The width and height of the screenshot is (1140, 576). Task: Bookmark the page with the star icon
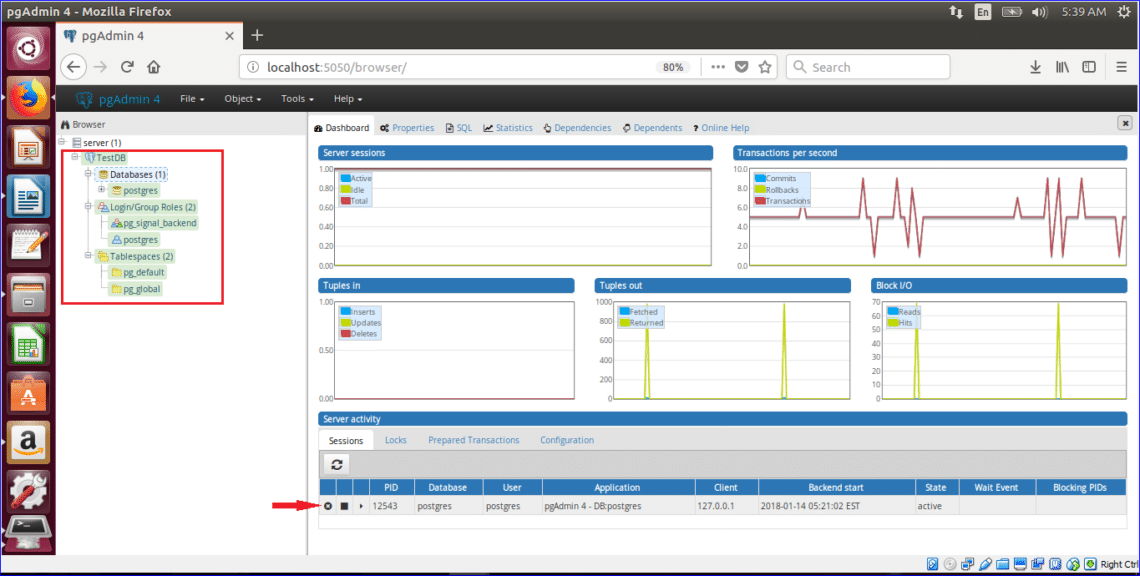(764, 66)
